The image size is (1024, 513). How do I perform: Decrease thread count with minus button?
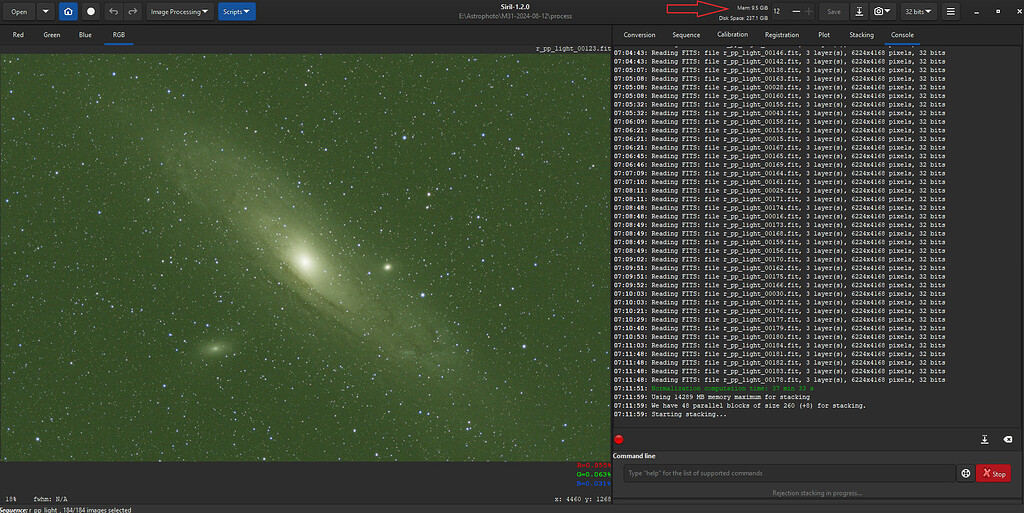(795, 11)
